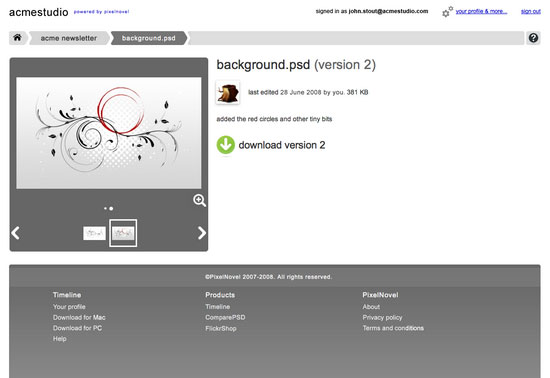Viewport: 550px width, 378px height.
Task: Open Terms and conditions footer link
Action: 393,328
